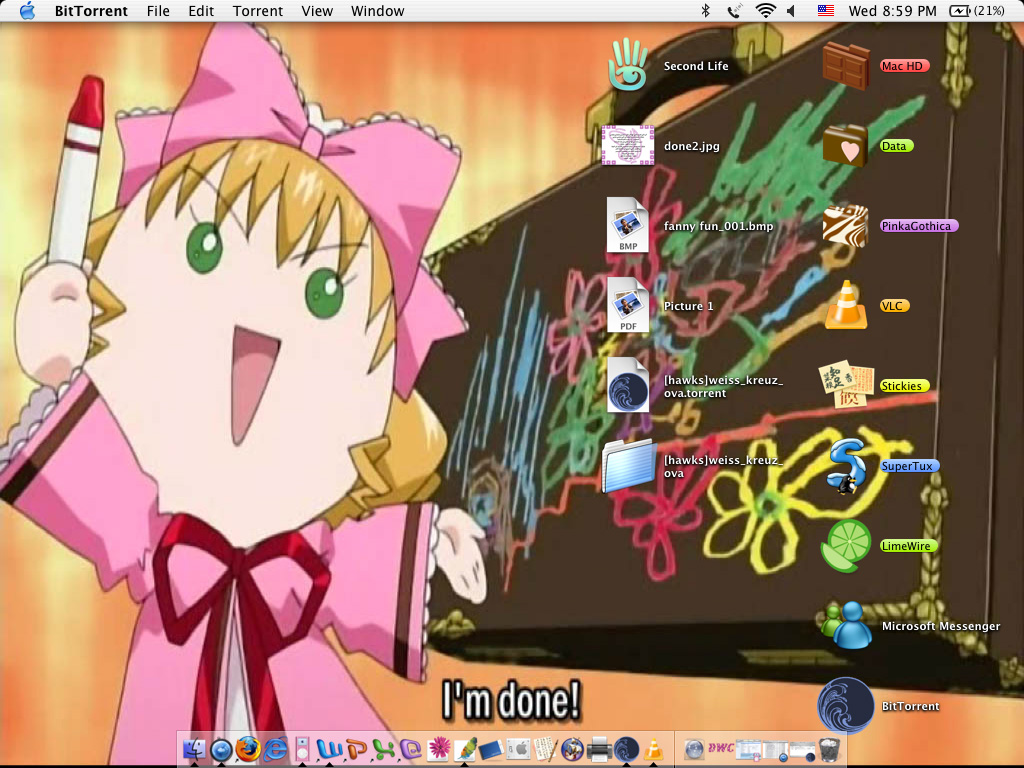Launch Internet Explorer from the Dock
The image size is (1024, 768).
(275, 748)
